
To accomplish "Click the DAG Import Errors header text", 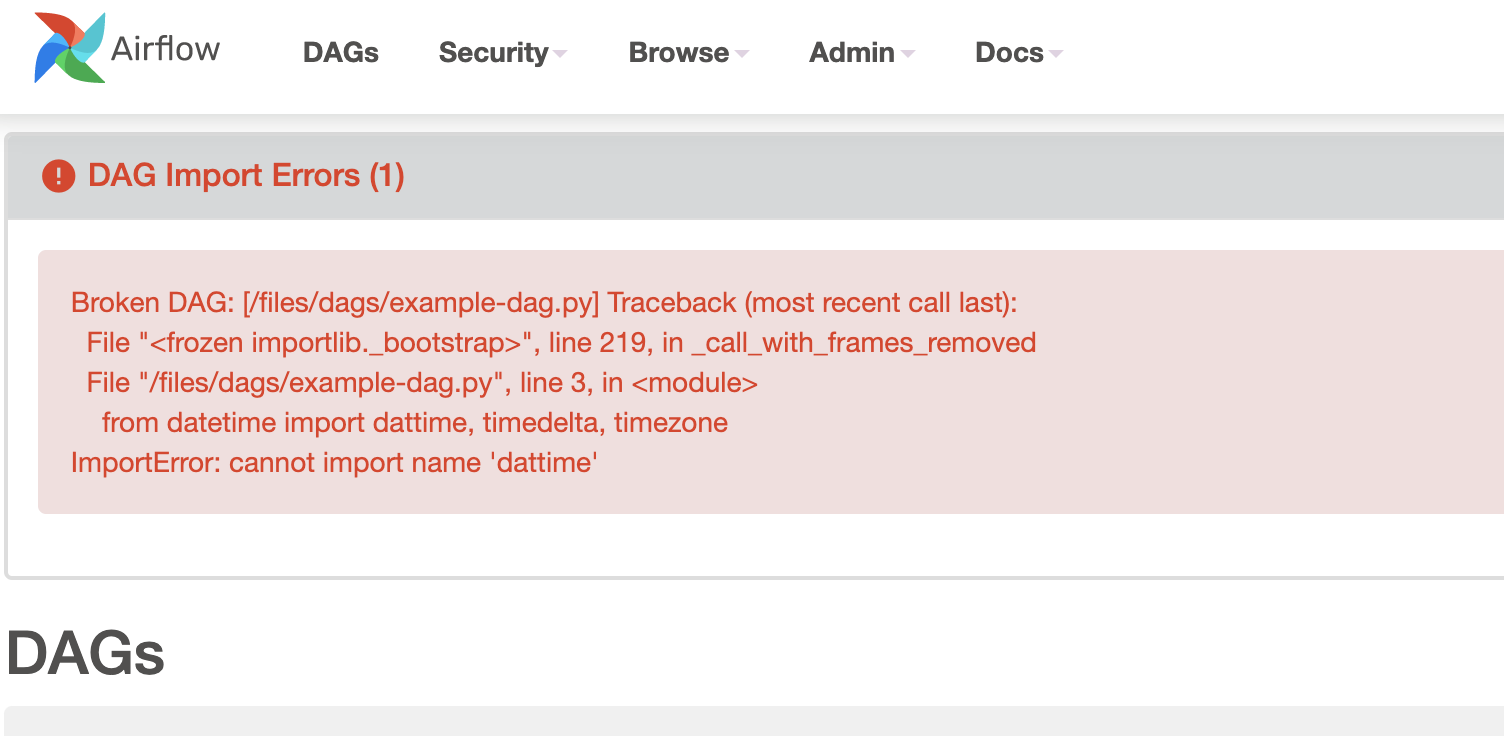I will tap(245, 175).
